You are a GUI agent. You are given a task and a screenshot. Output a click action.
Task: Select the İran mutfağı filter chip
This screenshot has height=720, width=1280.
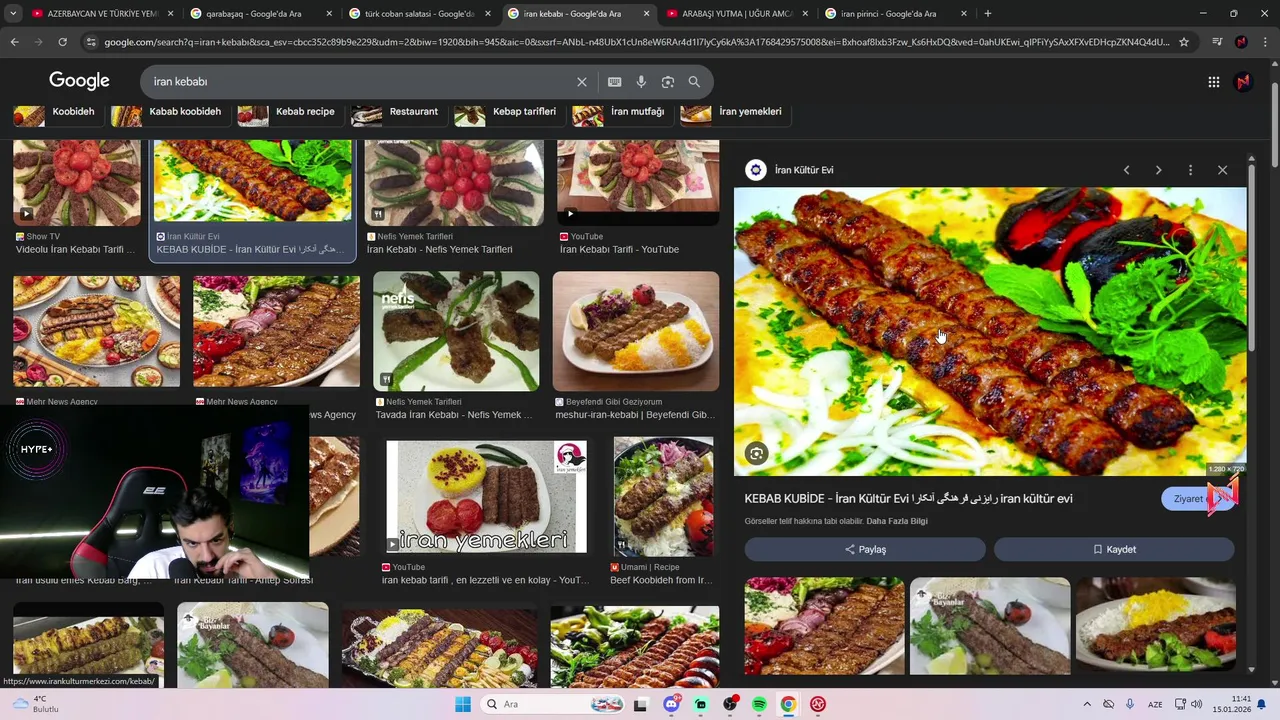[621, 112]
